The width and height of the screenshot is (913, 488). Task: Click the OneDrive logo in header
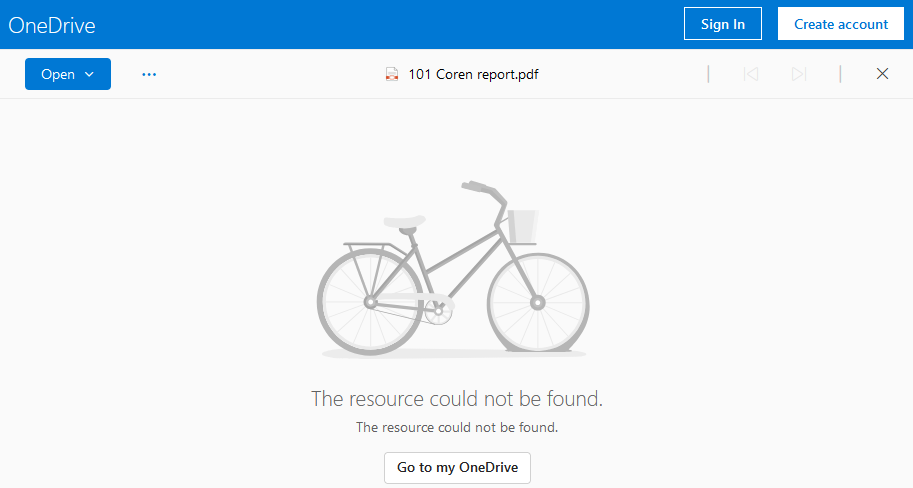click(52, 26)
